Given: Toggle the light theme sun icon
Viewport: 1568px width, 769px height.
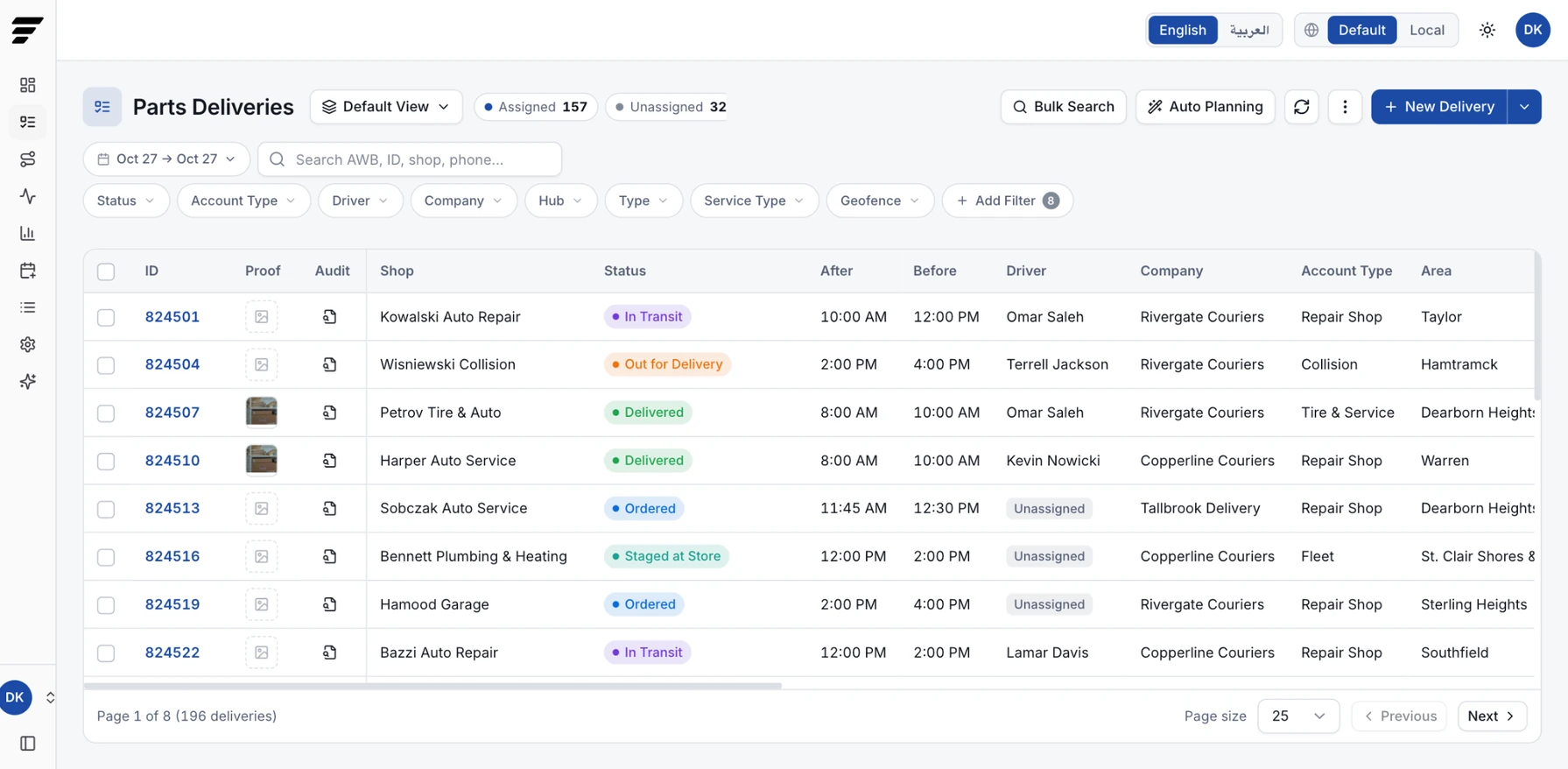Looking at the screenshot, I should coord(1487,30).
